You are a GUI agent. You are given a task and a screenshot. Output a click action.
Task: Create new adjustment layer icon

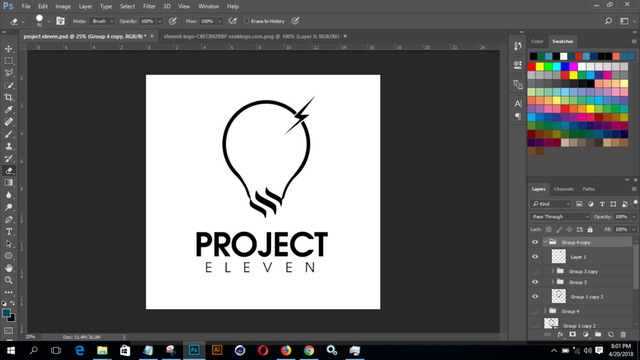585,335
